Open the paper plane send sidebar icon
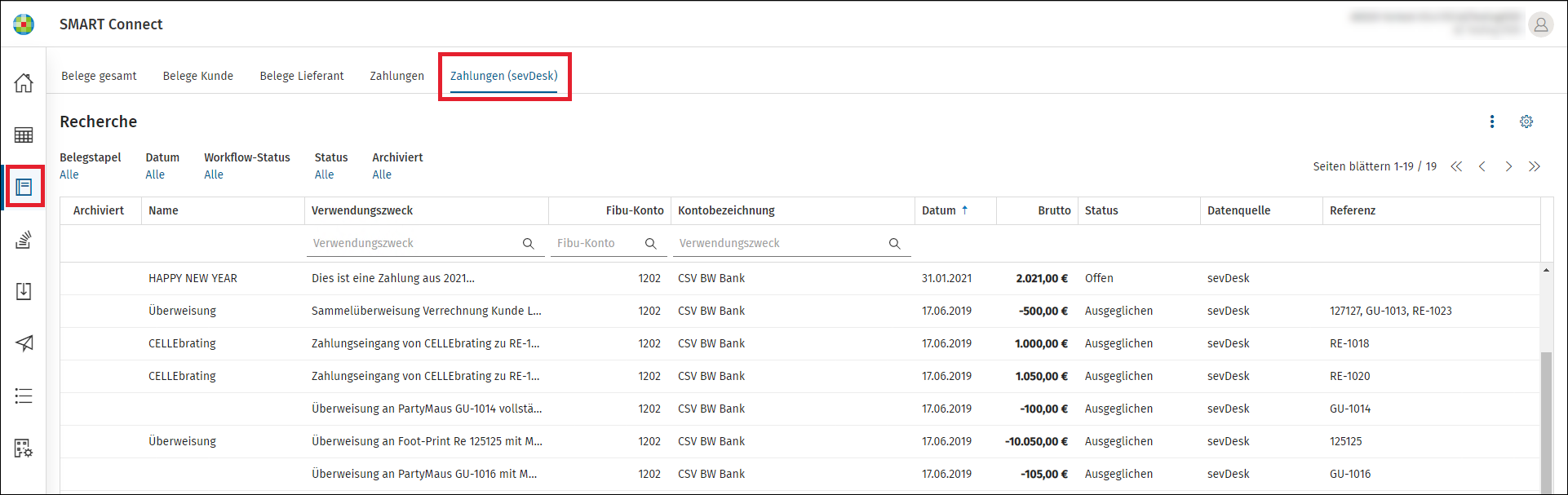Image resolution: width=1568 pixels, height=495 pixels. point(24,343)
